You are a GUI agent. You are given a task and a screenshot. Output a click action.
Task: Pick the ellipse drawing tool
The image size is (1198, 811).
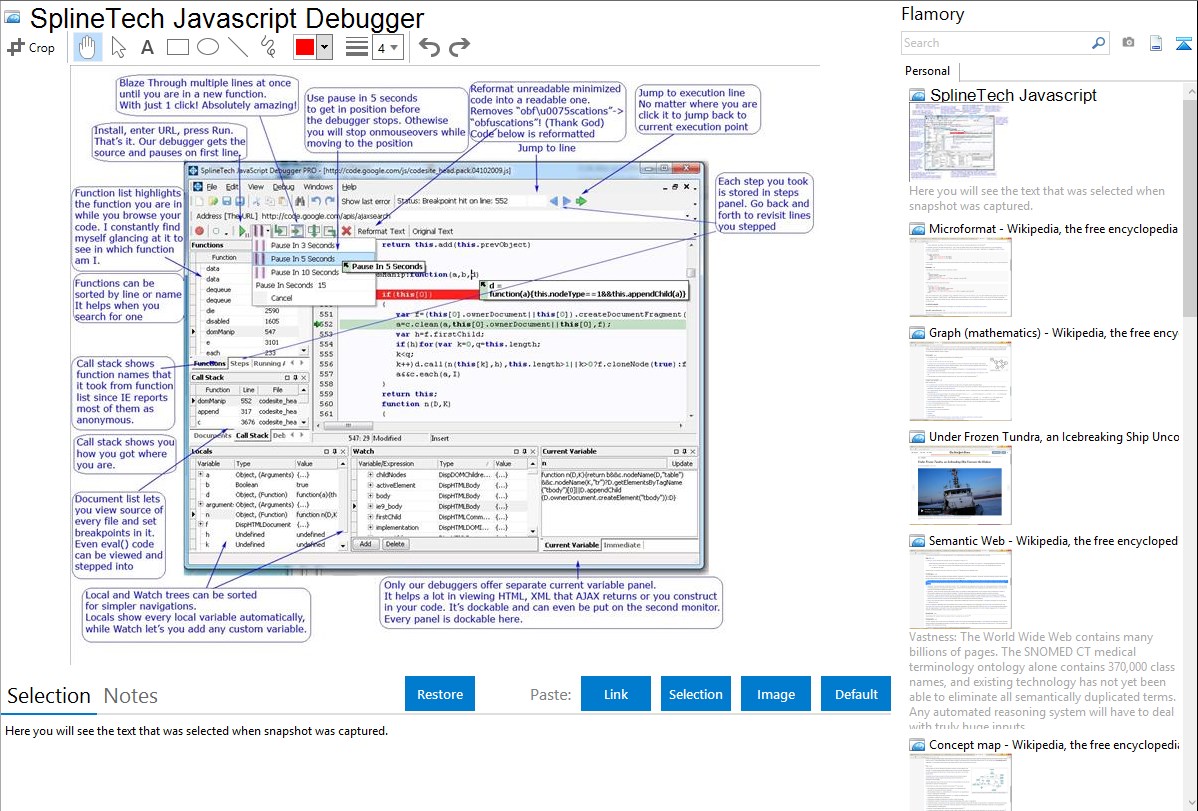pyautogui.click(x=208, y=47)
